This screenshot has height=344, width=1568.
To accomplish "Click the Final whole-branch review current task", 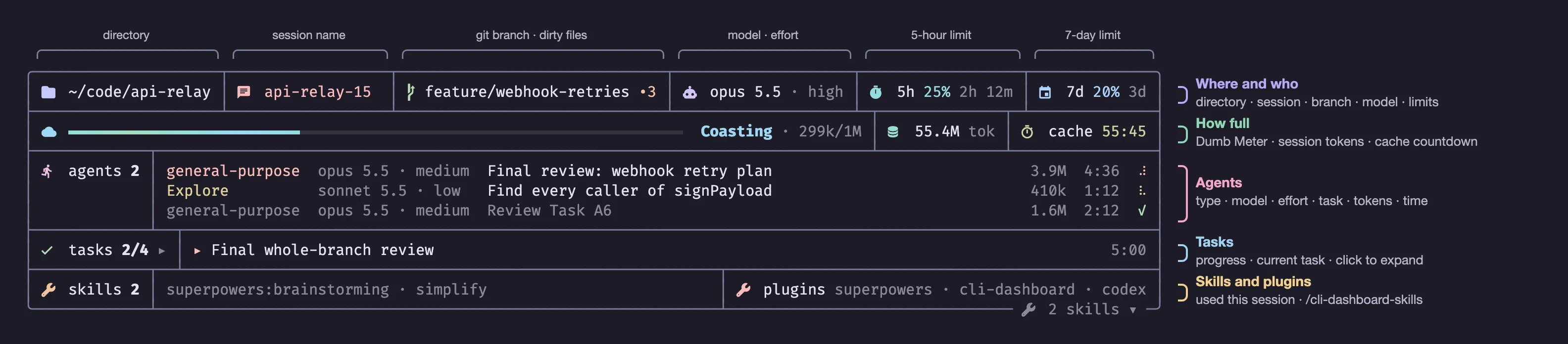I will coord(322,250).
